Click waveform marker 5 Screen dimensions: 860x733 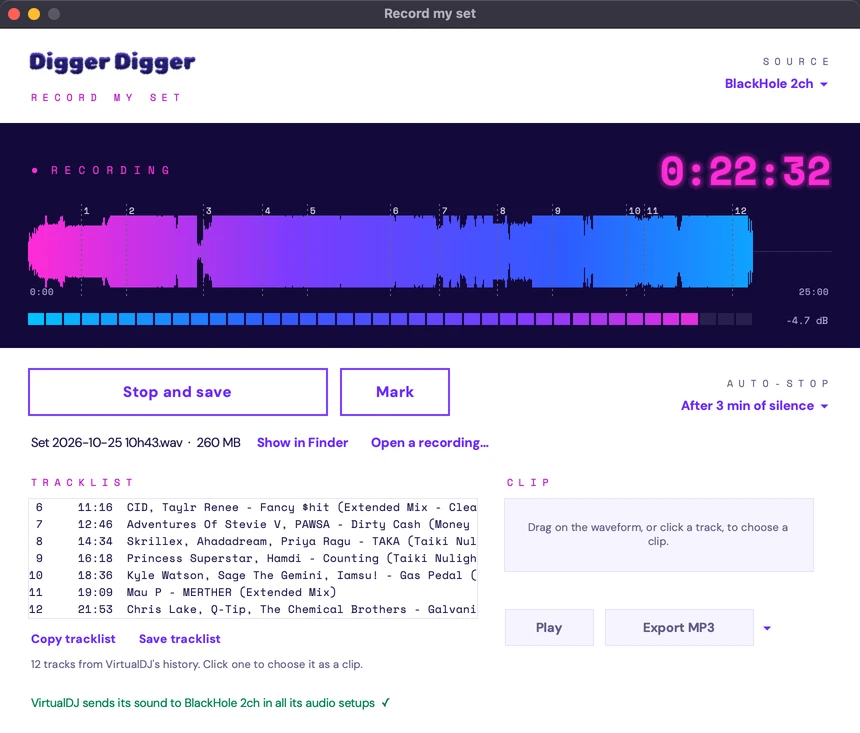(x=312, y=211)
